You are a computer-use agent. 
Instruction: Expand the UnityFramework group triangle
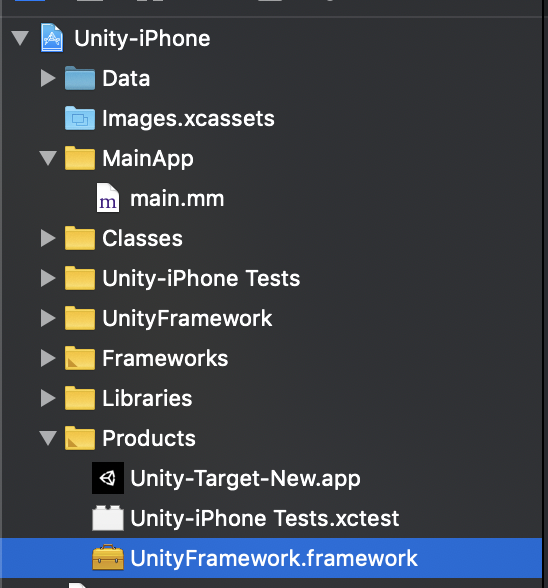point(48,318)
